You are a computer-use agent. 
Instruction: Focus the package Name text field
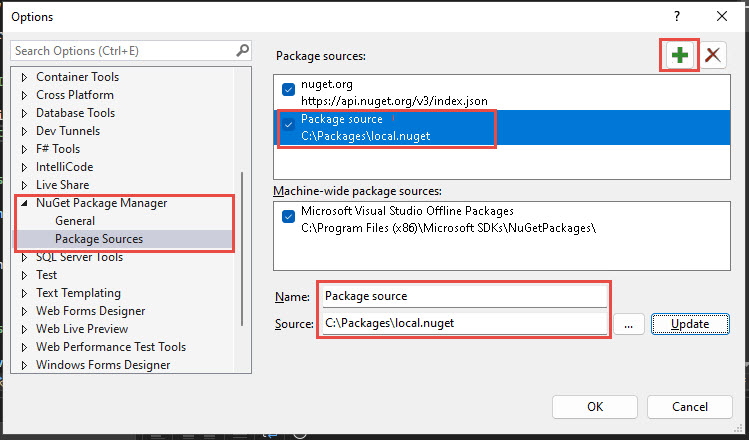coord(465,296)
